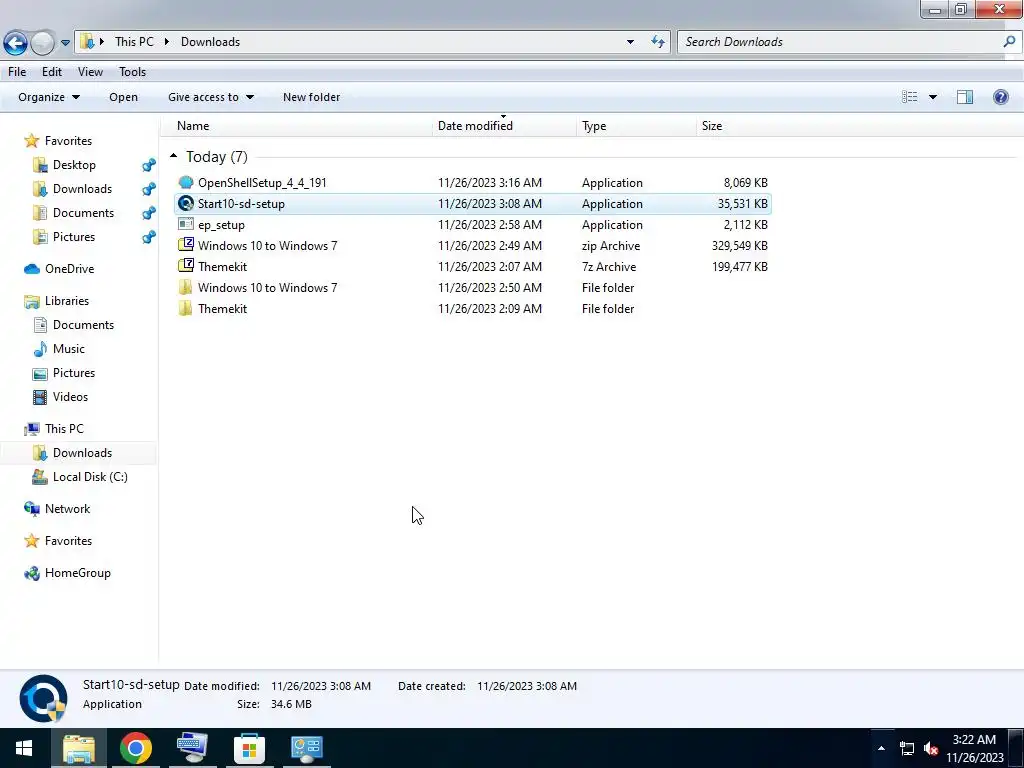Click the top Favorites star in the sidebar
1024x768 pixels.
(x=31, y=140)
